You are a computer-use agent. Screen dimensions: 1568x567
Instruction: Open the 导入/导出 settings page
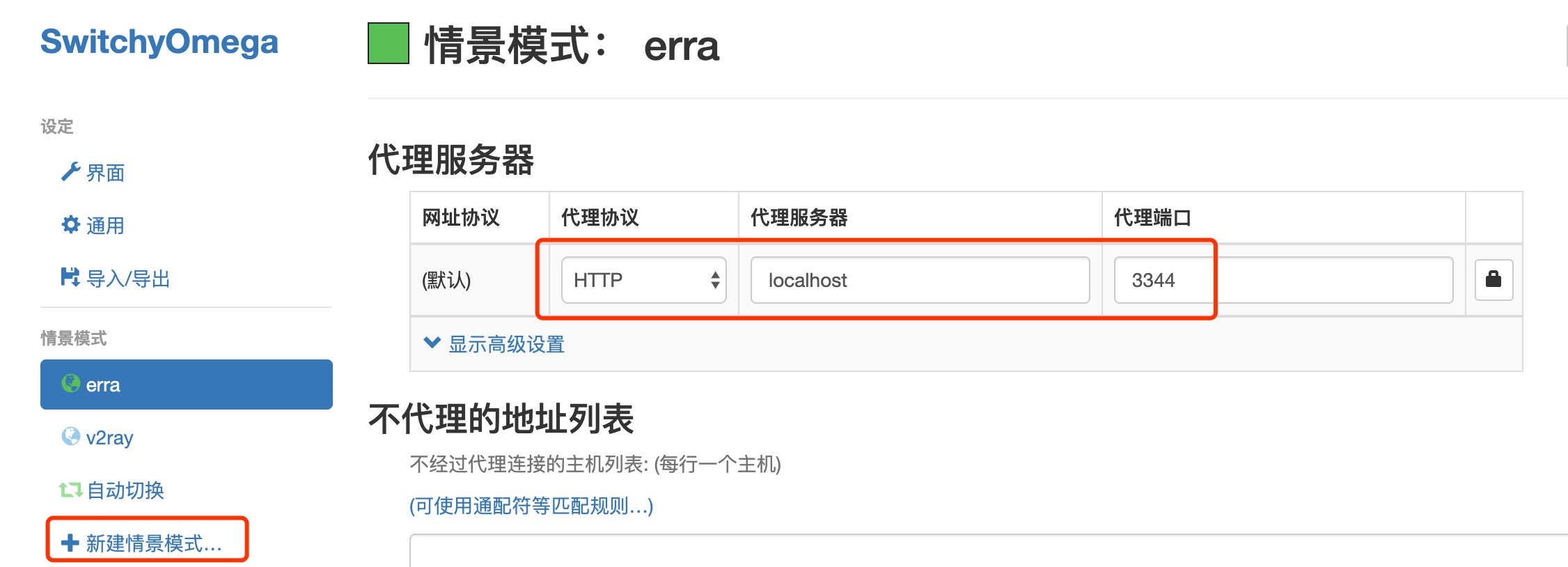[128, 279]
